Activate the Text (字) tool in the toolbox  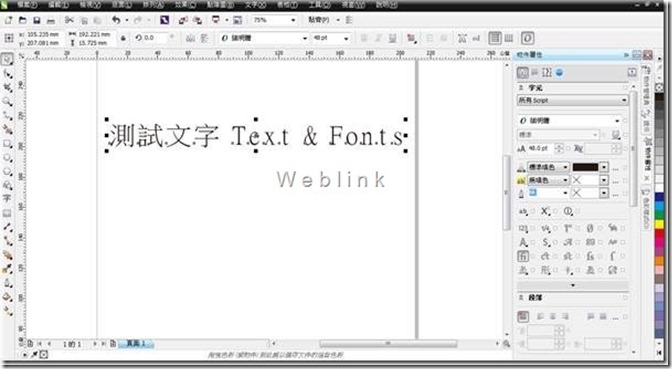click(x=7, y=198)
